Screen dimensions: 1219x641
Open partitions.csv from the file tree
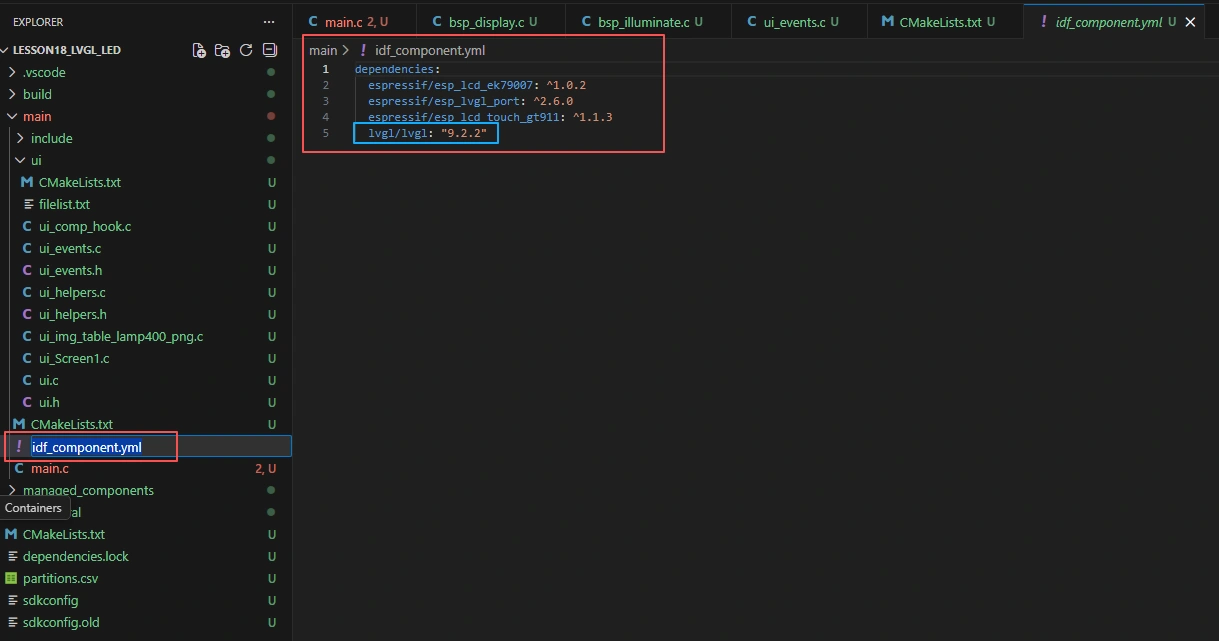(60, 578)
